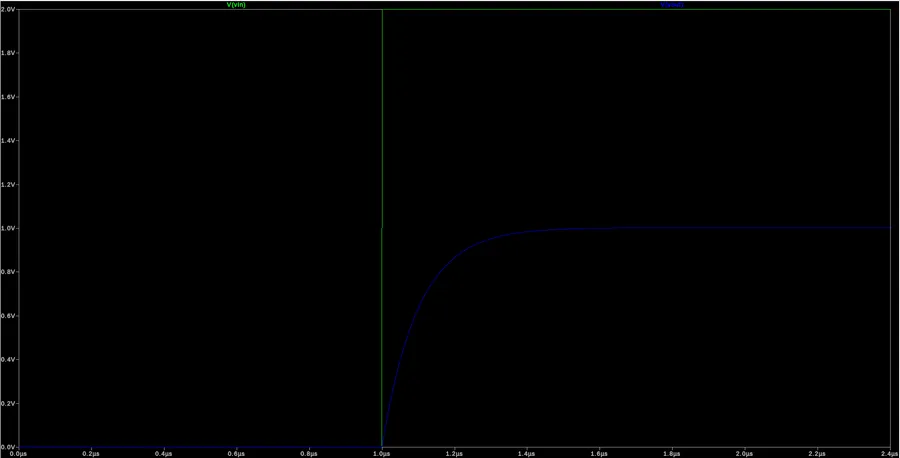Click the 2.0V vertical axis label

[x=7, y=9]
